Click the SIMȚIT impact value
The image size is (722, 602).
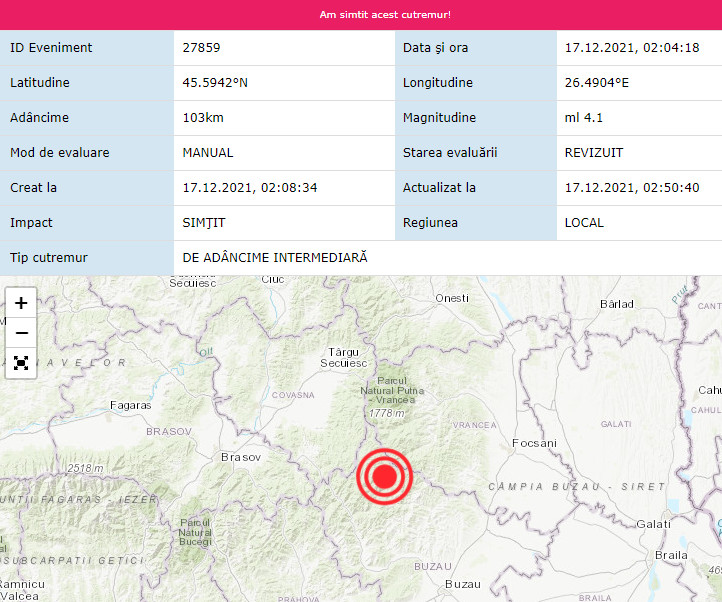click(205, 222)
